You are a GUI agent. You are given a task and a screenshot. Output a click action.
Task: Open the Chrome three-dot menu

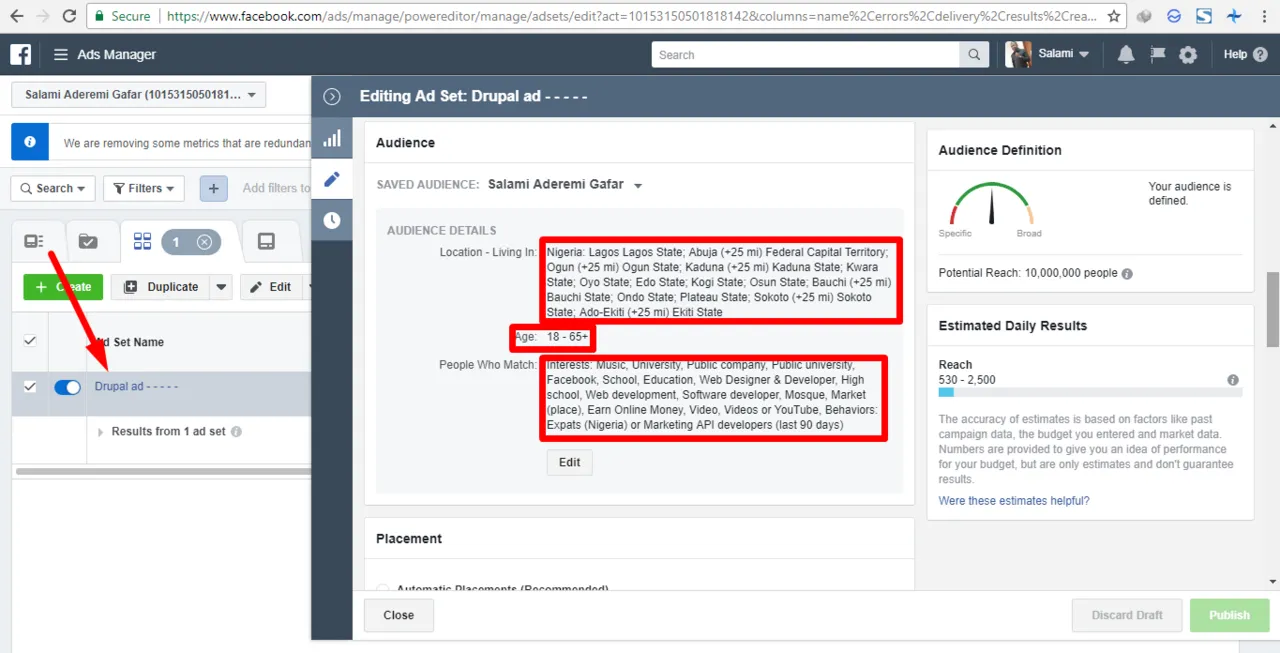1265,16
